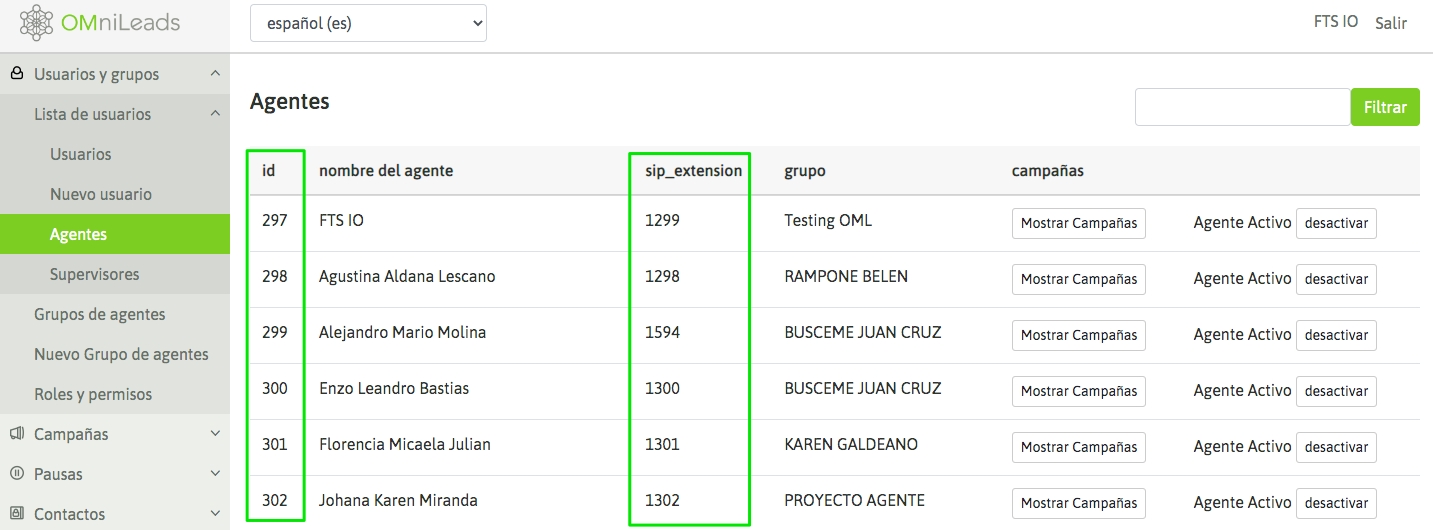Click the Contactos icon in sidebar
Image resolution: width=1433 pixels, height=530 pixels.
(x=16, y=514)
